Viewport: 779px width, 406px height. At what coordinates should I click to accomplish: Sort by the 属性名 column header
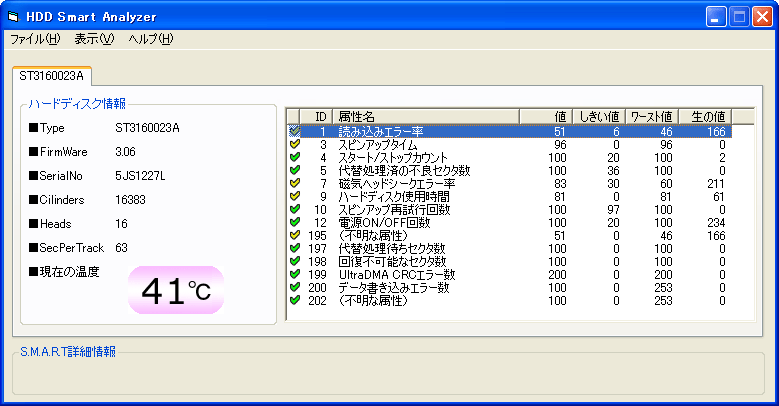tap(426, 117)
